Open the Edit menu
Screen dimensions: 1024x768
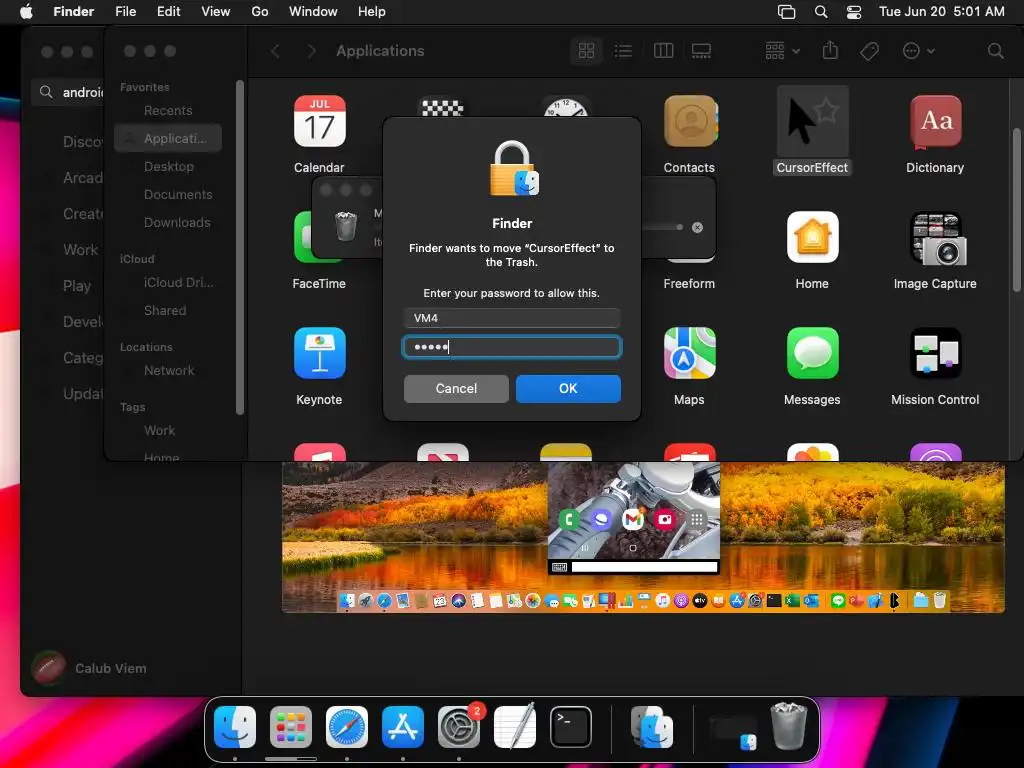(168, 12)
